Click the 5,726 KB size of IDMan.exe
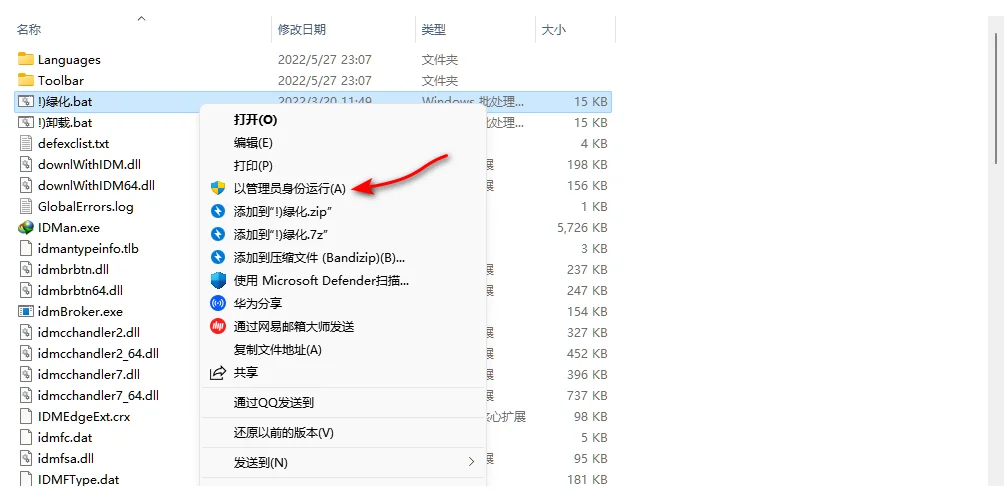This screenshot has height=502, width=1004. click(582, 227)
